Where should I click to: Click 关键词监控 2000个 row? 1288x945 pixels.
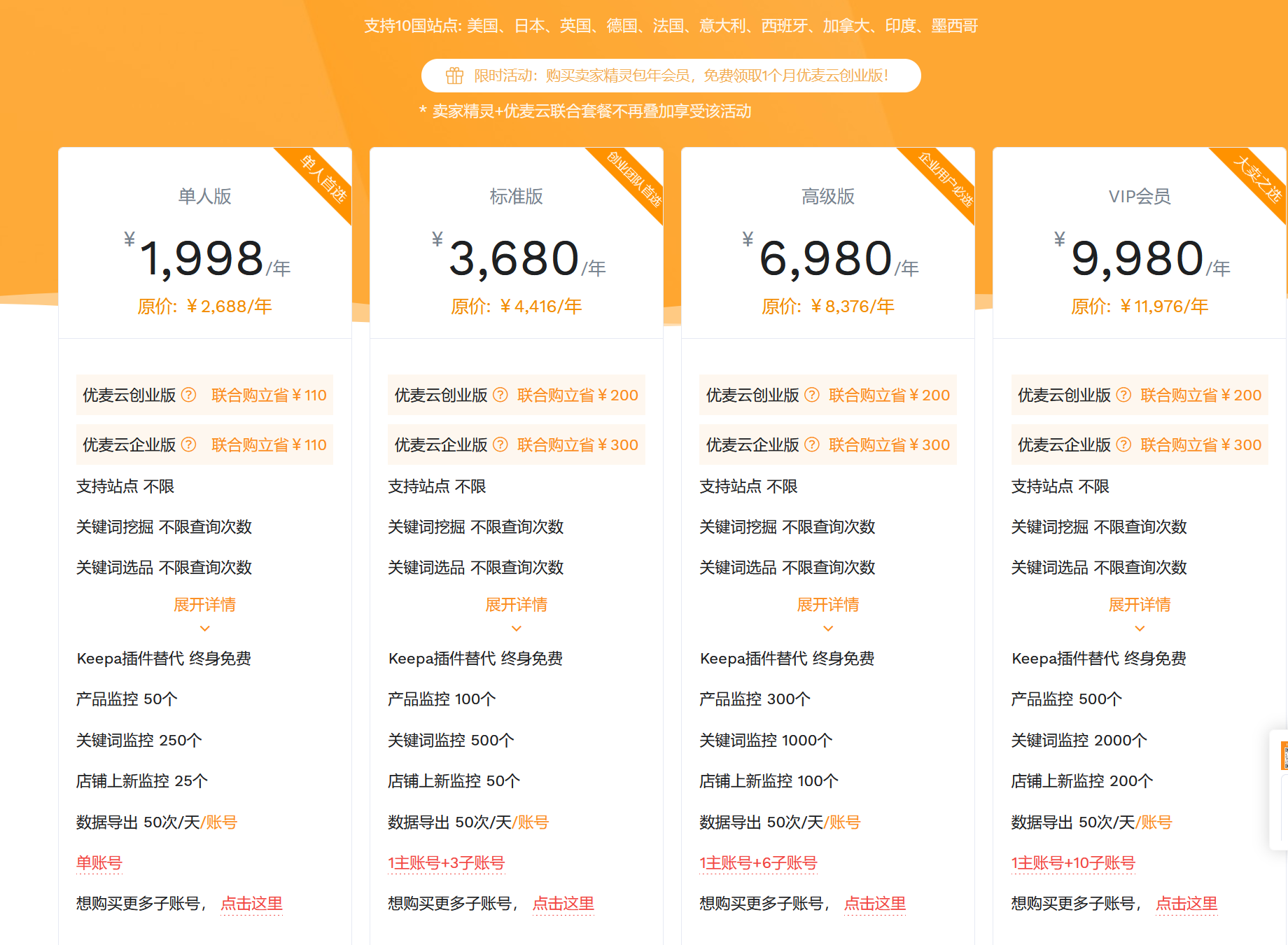[x=1079, y=740]
